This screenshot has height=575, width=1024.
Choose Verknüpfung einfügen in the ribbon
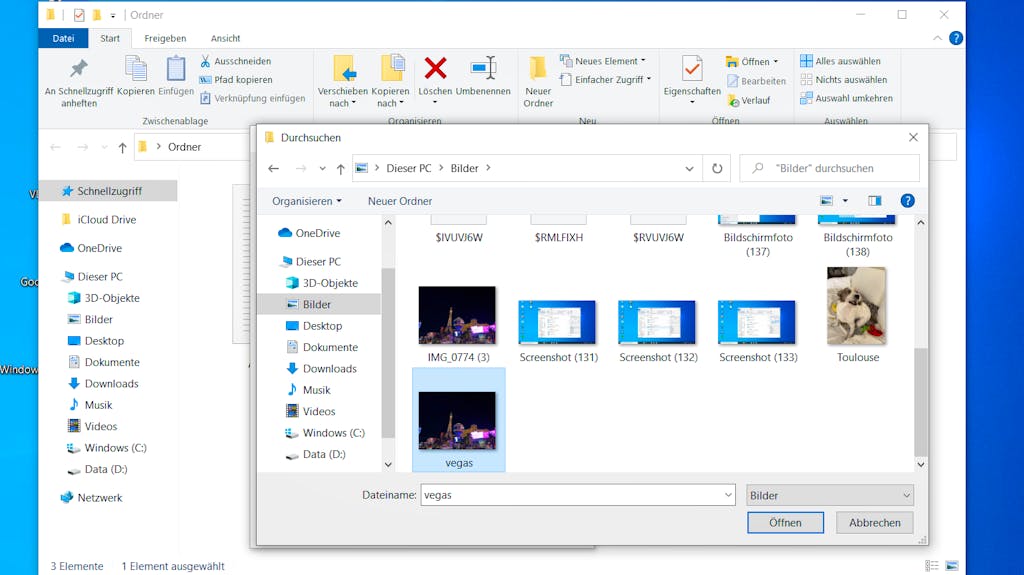click(252, 98)
